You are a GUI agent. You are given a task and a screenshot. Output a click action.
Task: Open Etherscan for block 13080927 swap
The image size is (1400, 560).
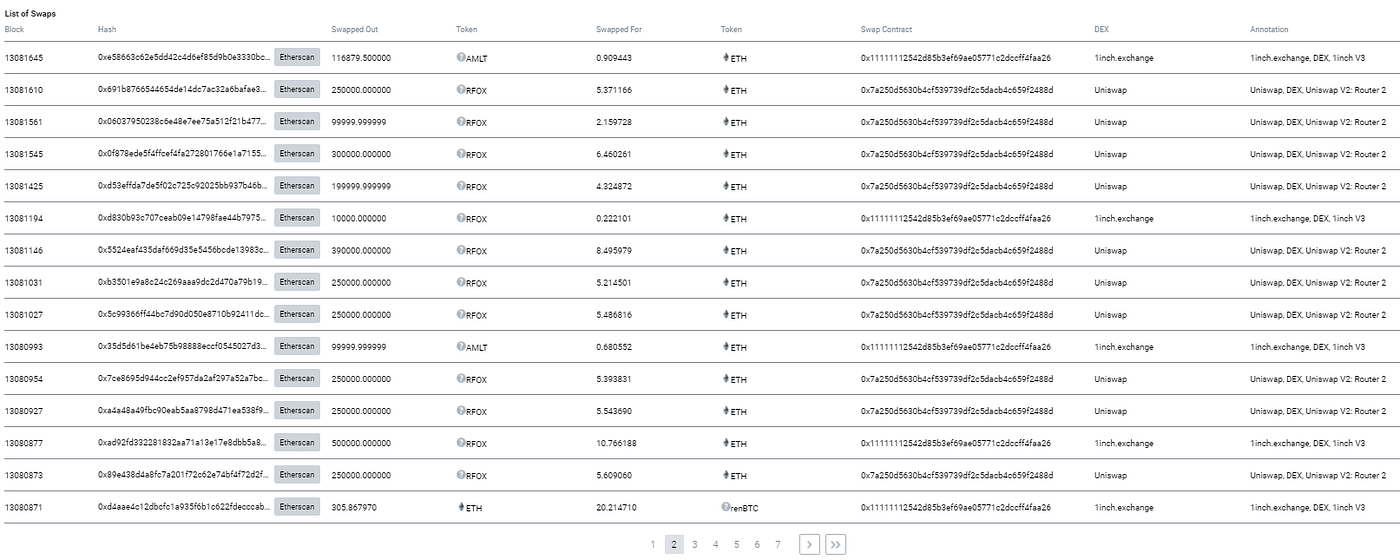coord(297,410)
